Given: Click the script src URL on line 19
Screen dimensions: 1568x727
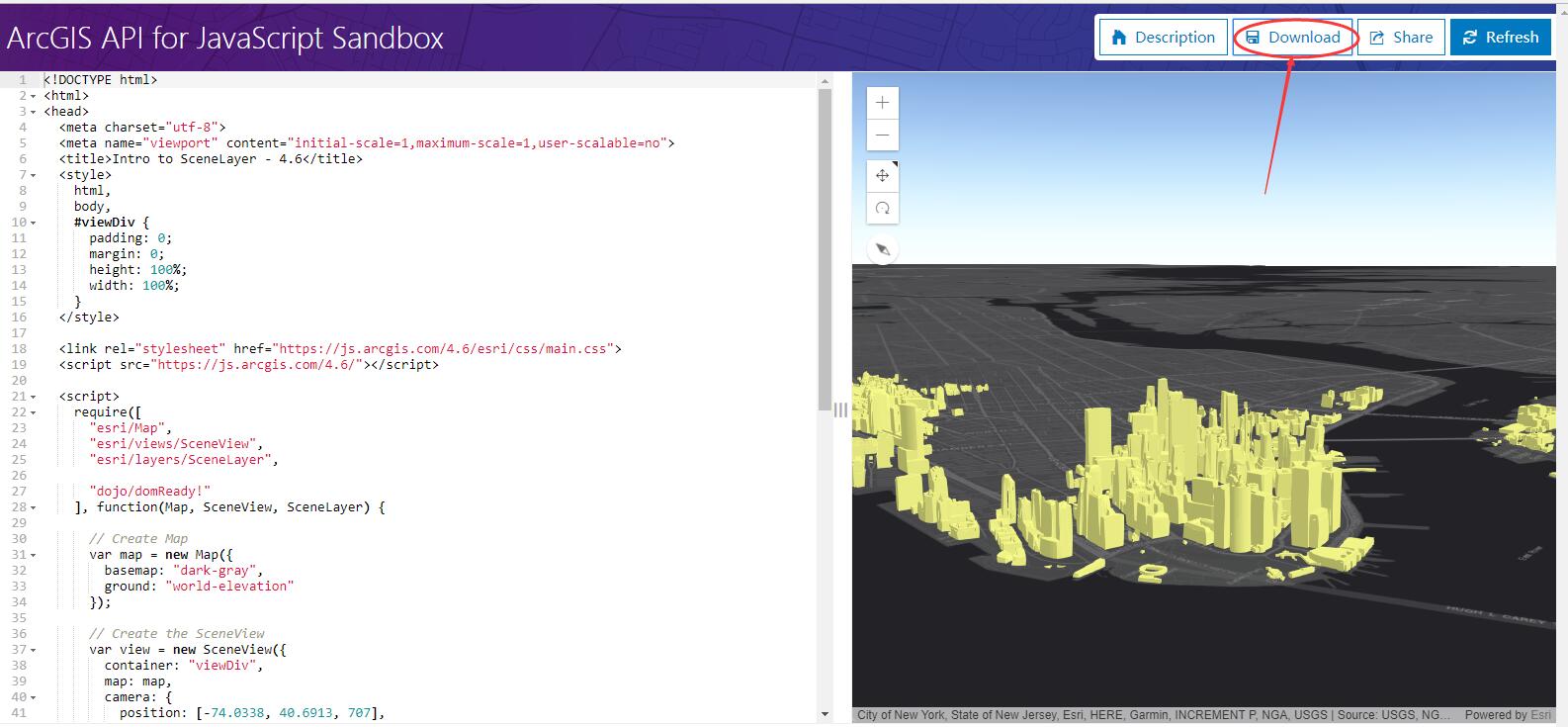Looking at the screenshot, I should click(x=256, y=365).
